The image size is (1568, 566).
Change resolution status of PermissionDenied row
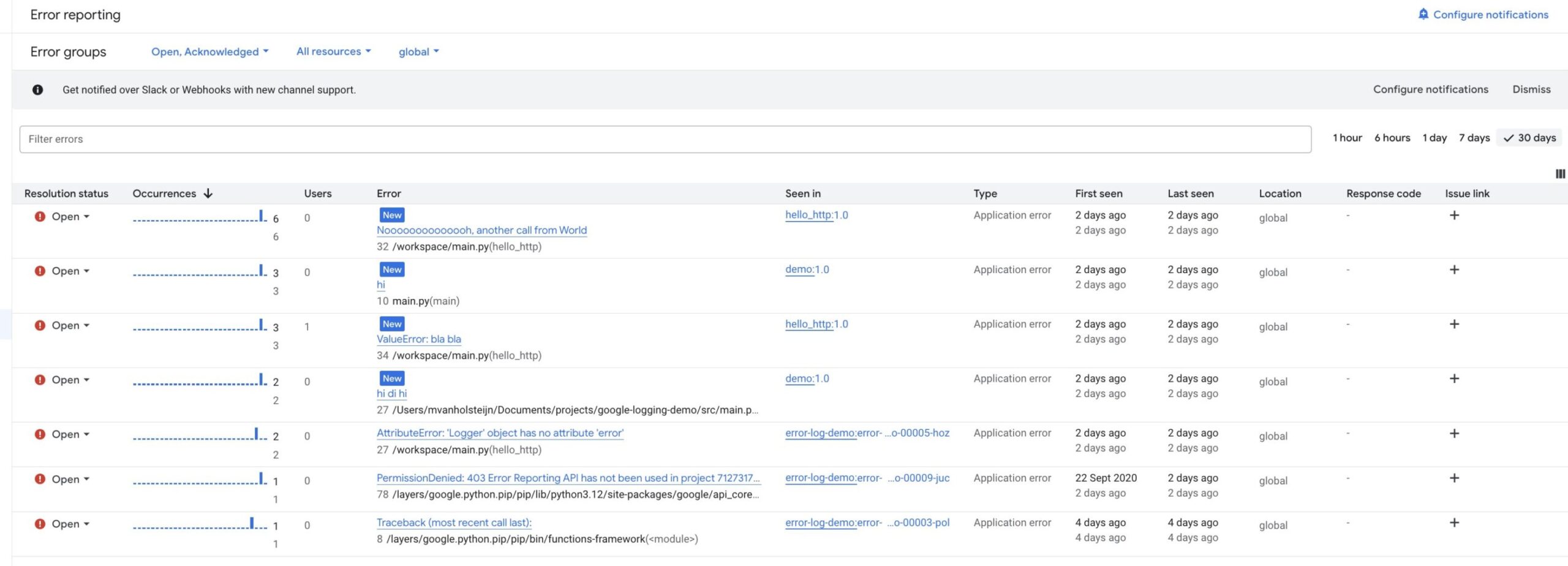[x=70, y=479]
